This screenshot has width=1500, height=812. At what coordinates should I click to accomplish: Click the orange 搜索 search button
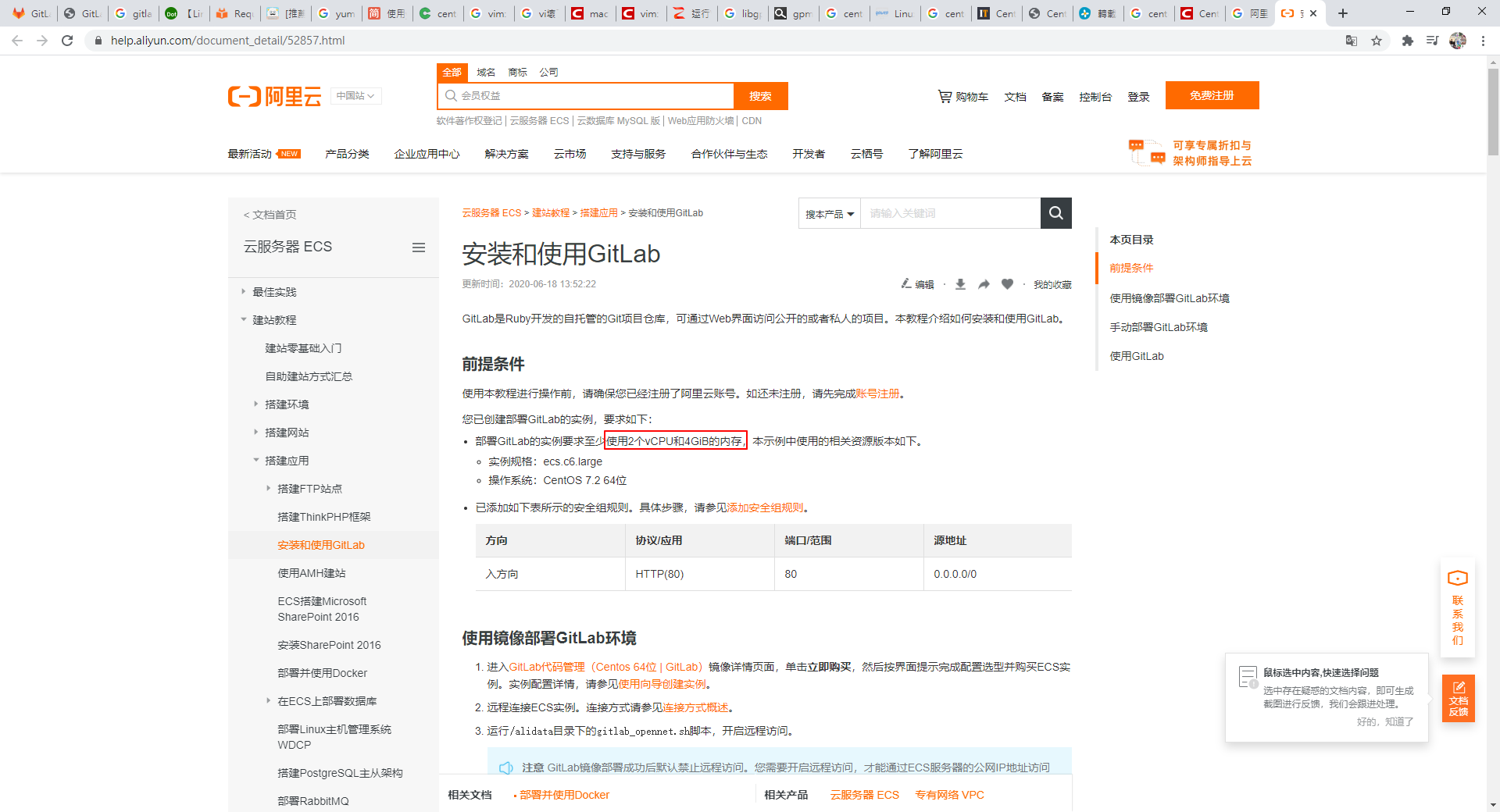pyautogui.click(x=760, y=96)
